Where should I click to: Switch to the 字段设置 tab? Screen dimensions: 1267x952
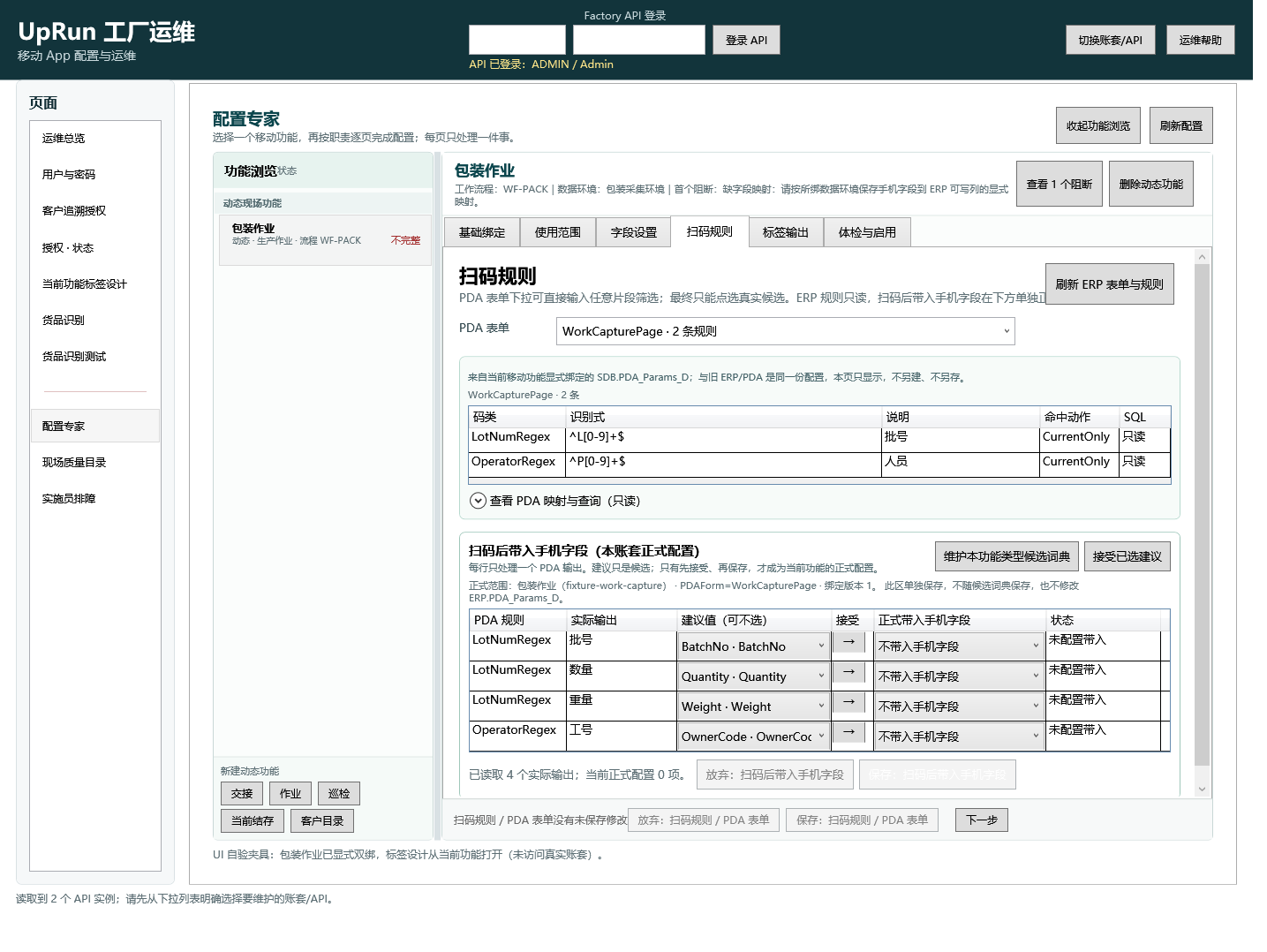pos(634,232)
